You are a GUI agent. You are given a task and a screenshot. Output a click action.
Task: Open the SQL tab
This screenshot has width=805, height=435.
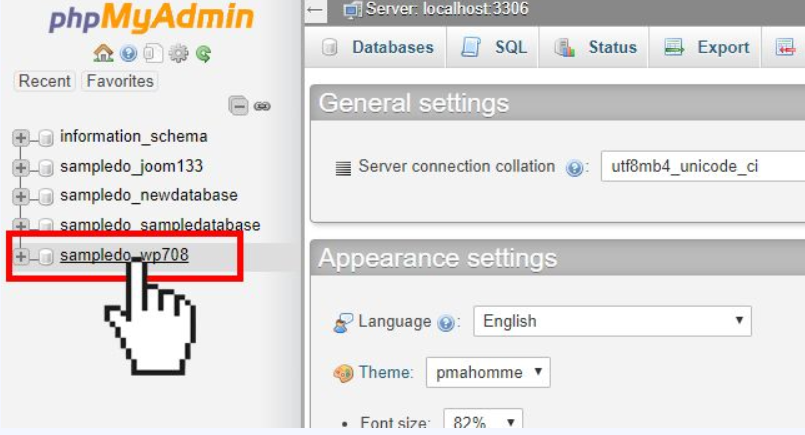(x=495, y=47)
